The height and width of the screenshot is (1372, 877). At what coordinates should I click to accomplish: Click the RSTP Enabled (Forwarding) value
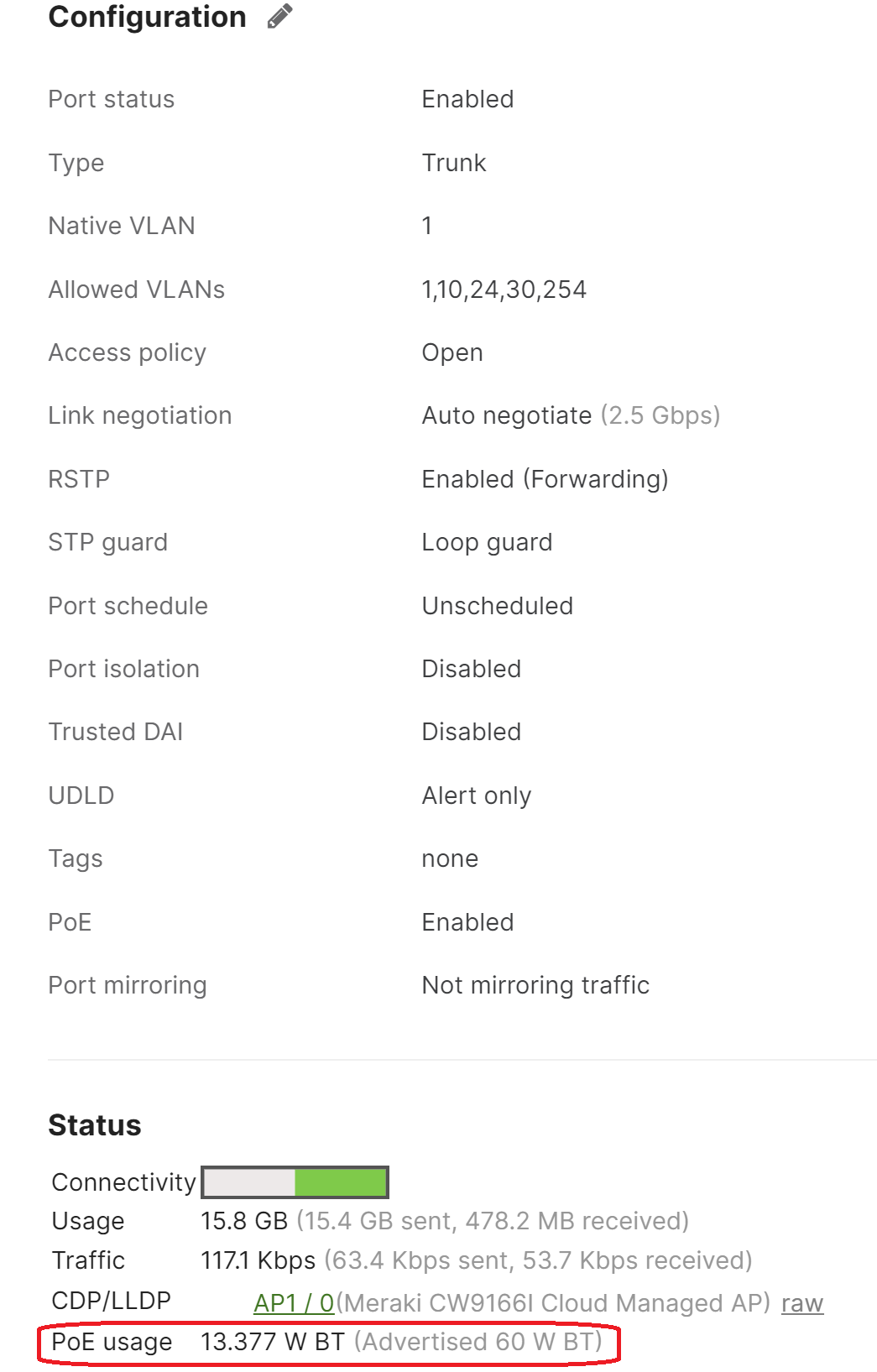click(x=545, y=478)
